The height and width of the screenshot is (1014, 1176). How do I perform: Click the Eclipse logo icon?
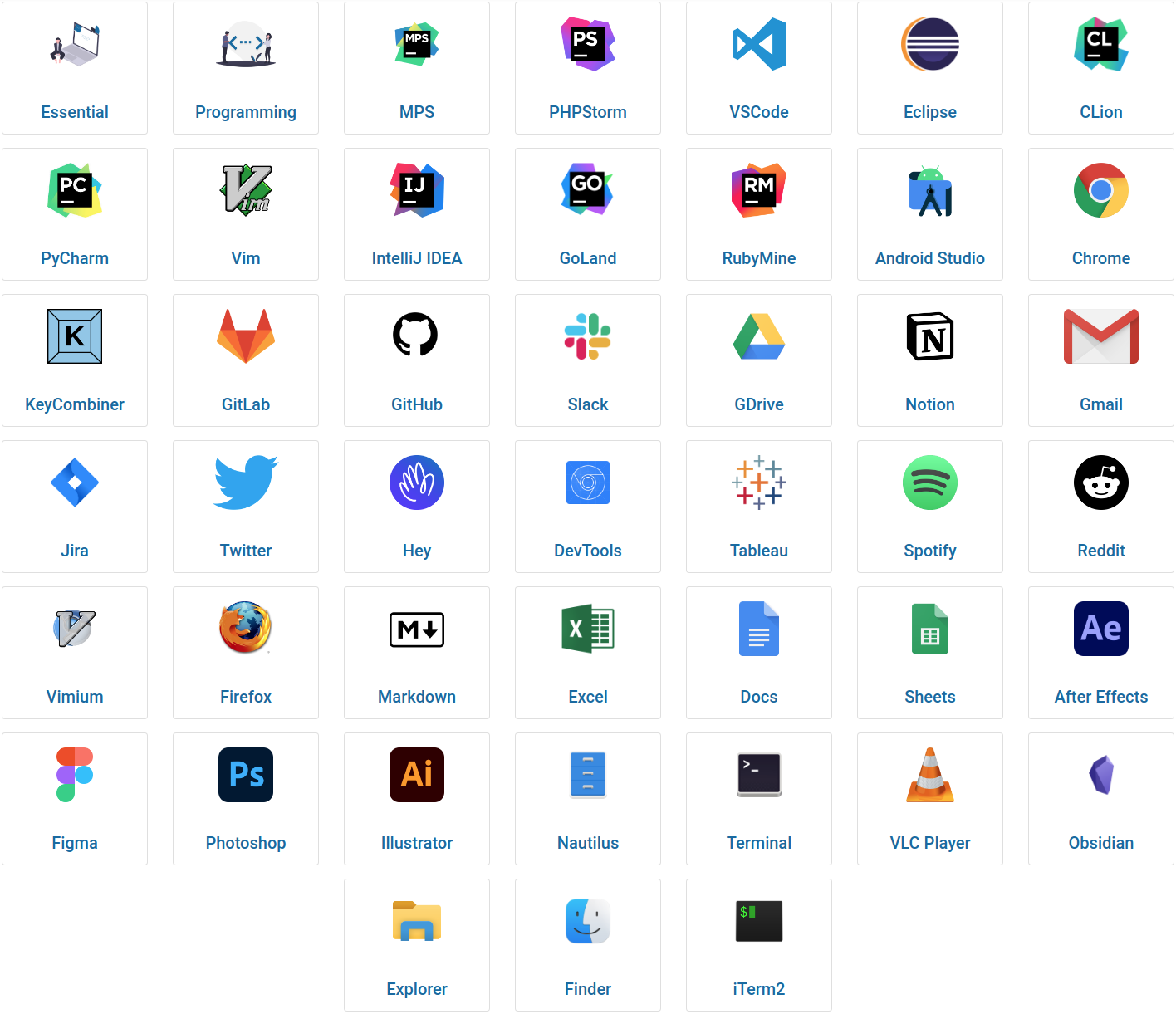click(x=930, y=44)
